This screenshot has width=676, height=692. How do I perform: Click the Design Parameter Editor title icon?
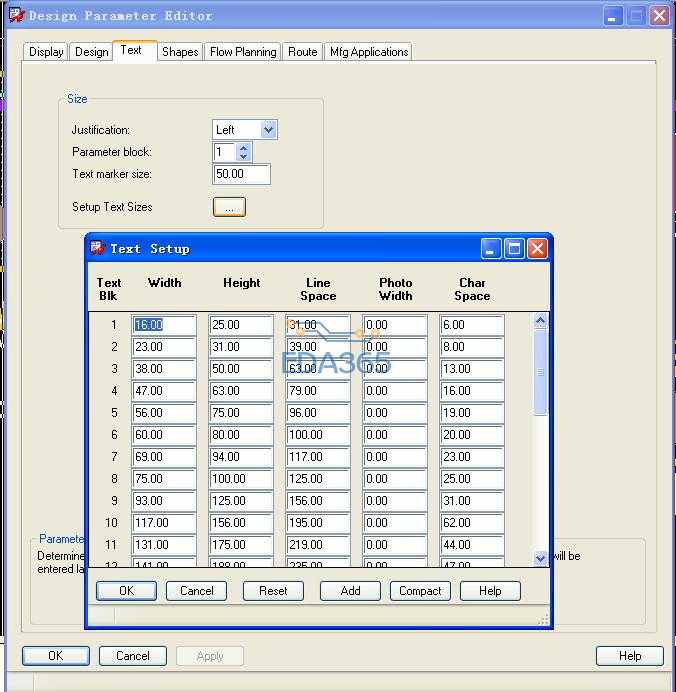[x=15, y=15]
